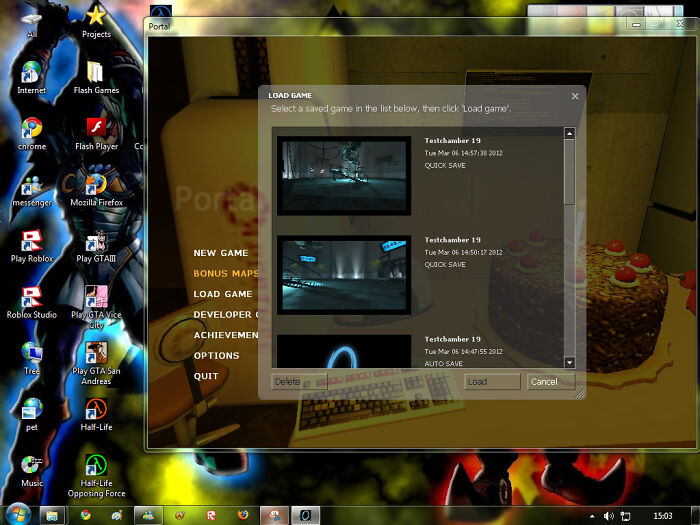The width and height of the screenshot is (700, 525).
Task: Launch the Flash Player desktop icon
Action: (96, 134)
